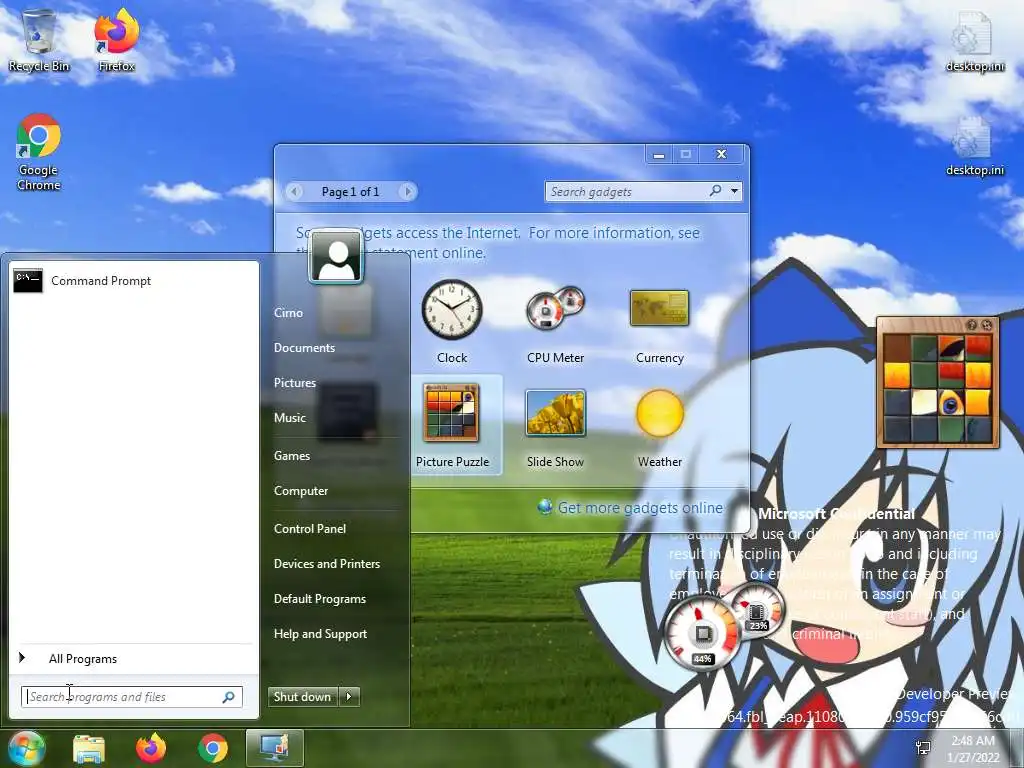Open Devices and Printers from Start menu
The height and width of the screenshot is (768, 1024).
tap(327, 564)
